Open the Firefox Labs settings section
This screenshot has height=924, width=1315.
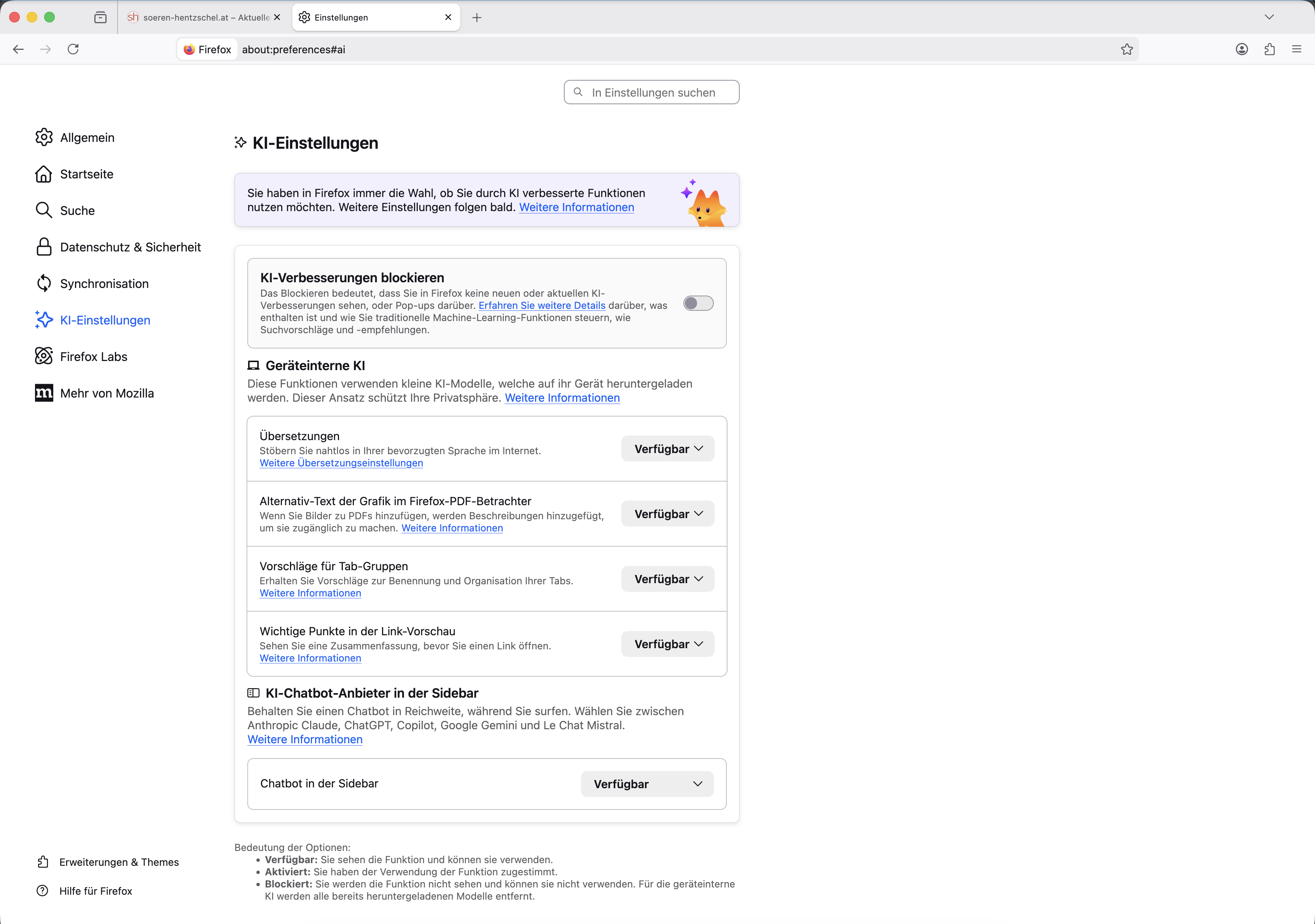click(x=93, y=357)
